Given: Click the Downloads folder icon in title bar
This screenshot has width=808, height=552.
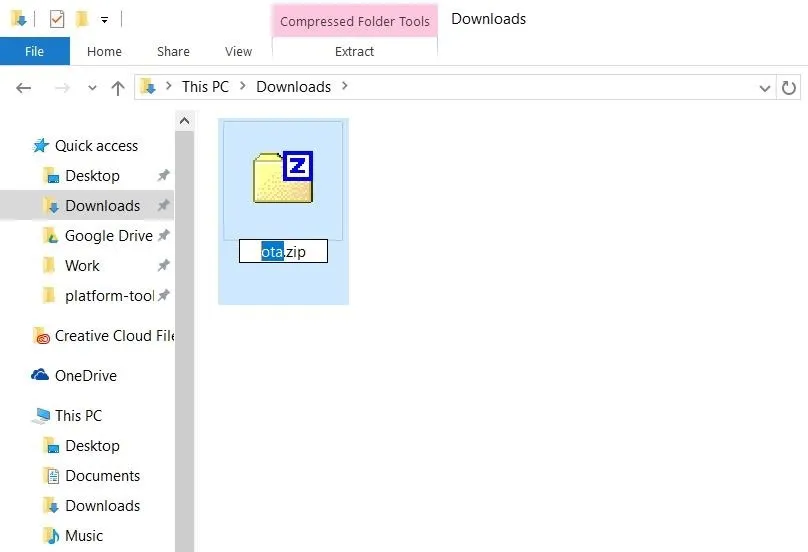Looking at the screenshot, I should 19,20.
